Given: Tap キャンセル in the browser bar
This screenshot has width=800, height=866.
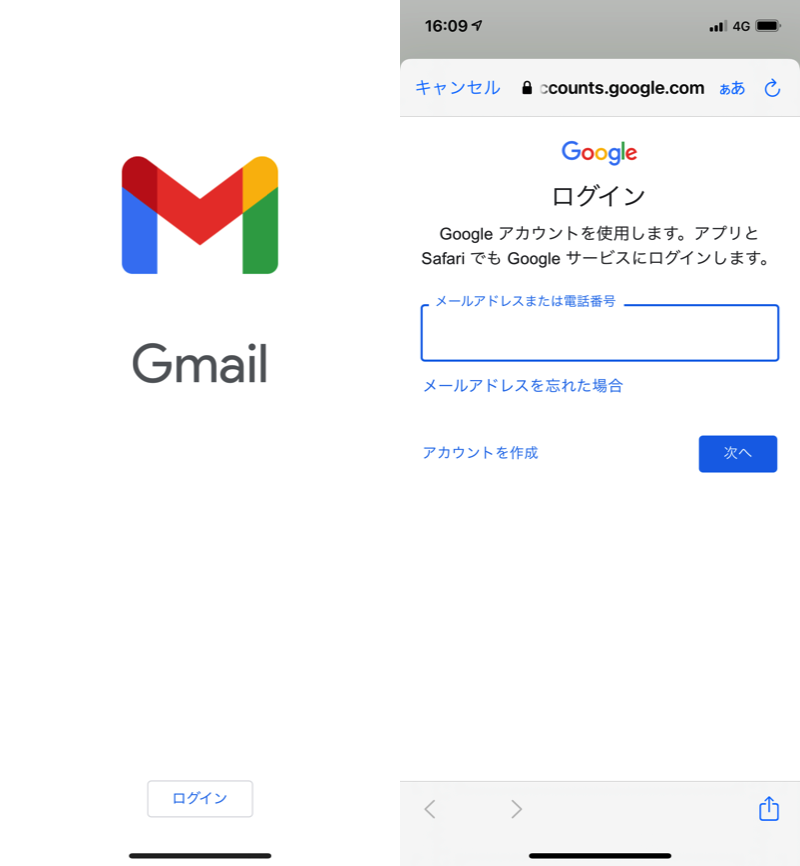Looking at the screenshot, I should tap(457, 88).
